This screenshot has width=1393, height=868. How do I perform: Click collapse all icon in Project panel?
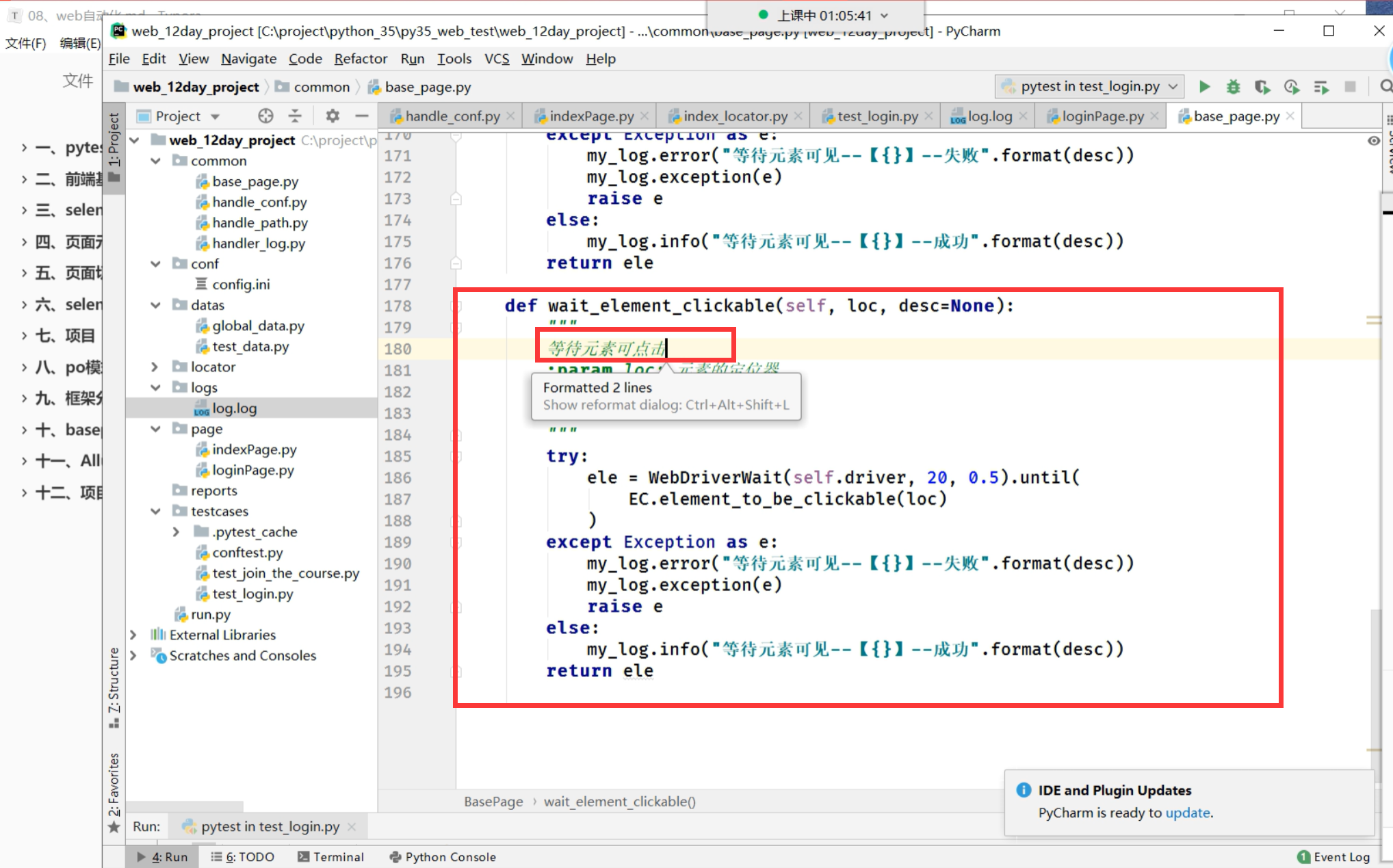[x=295, y=116]
